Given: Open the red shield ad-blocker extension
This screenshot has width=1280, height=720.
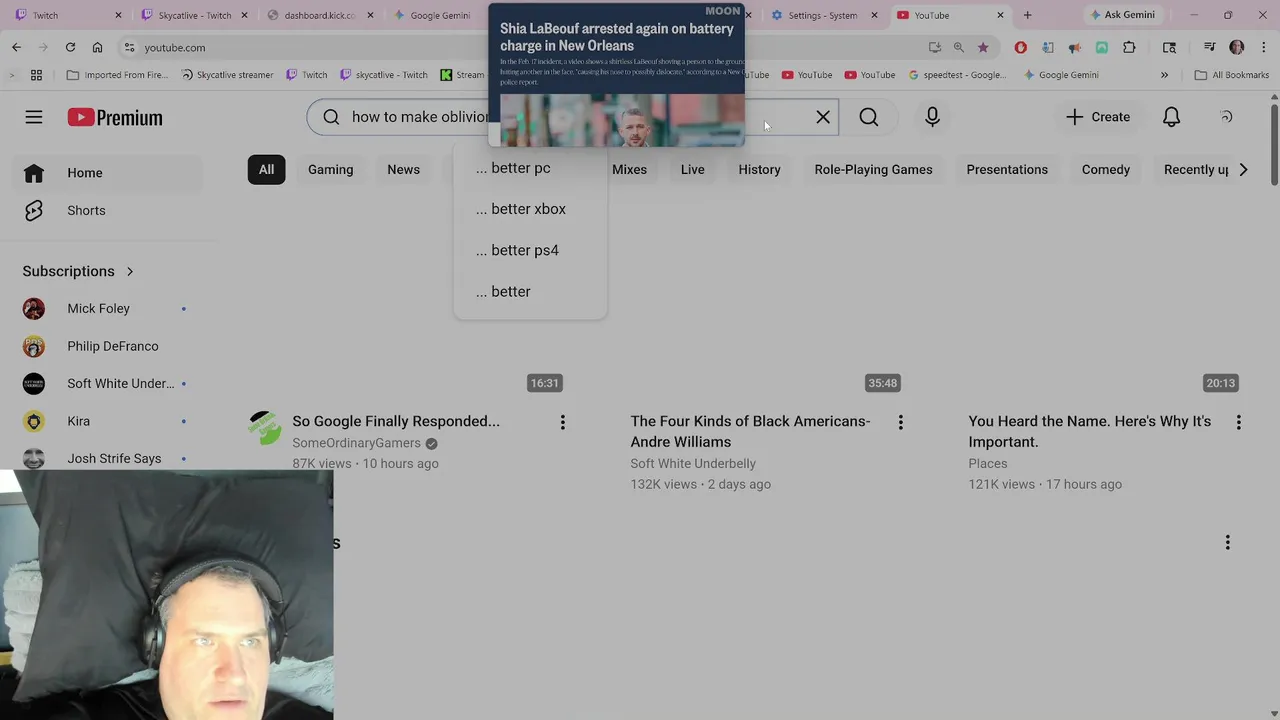Looking at the screenshot, I should tap(1020, 47).
